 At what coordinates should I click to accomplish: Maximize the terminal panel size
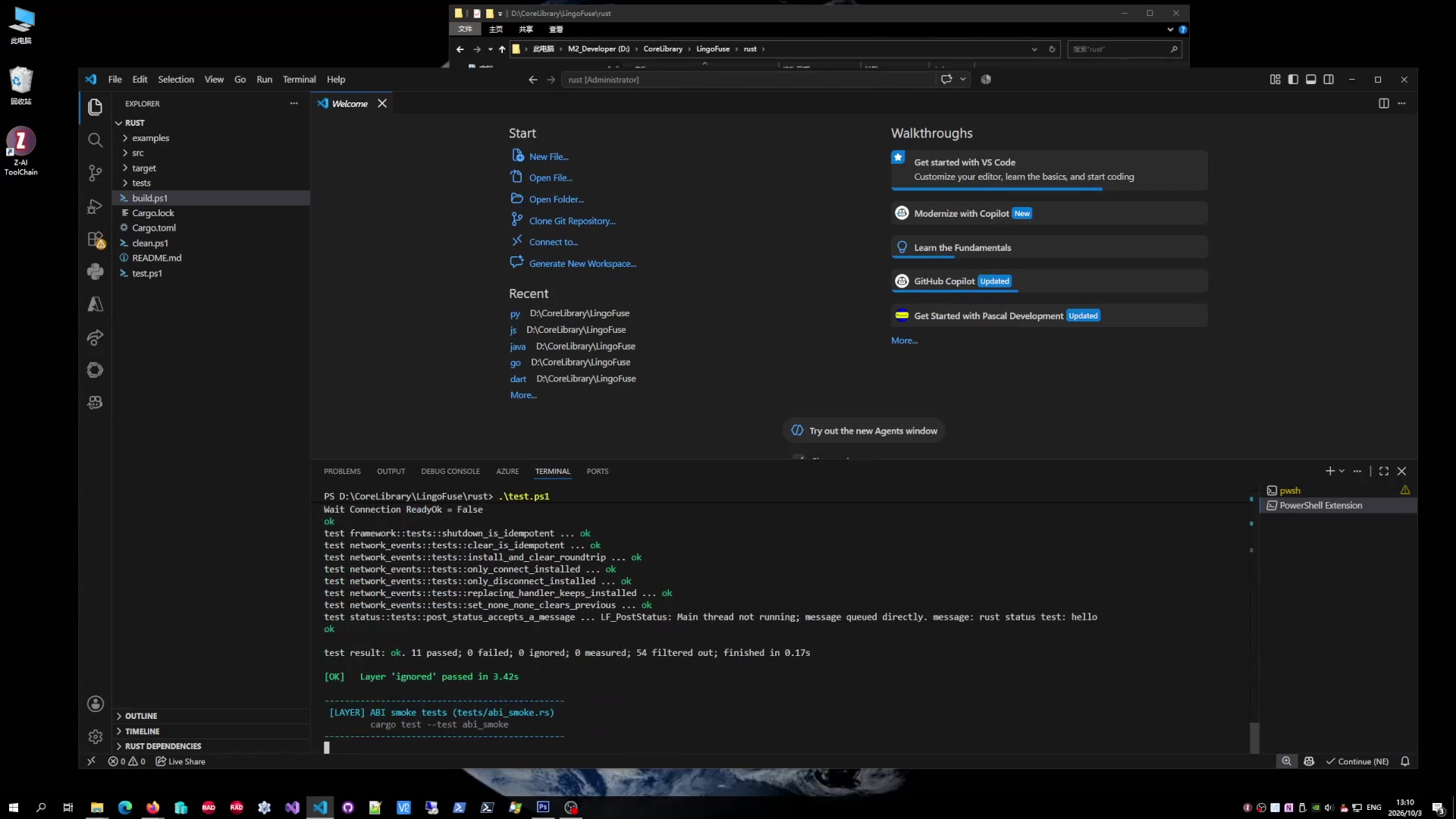(1384, 471)
